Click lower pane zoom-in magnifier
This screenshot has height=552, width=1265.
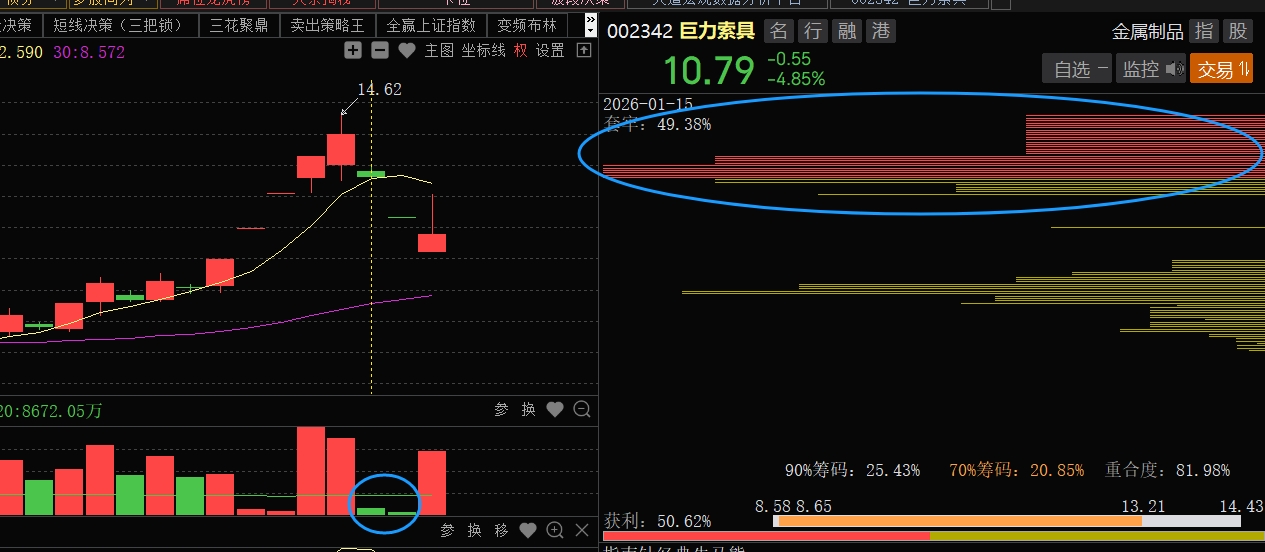click(555, 530)
